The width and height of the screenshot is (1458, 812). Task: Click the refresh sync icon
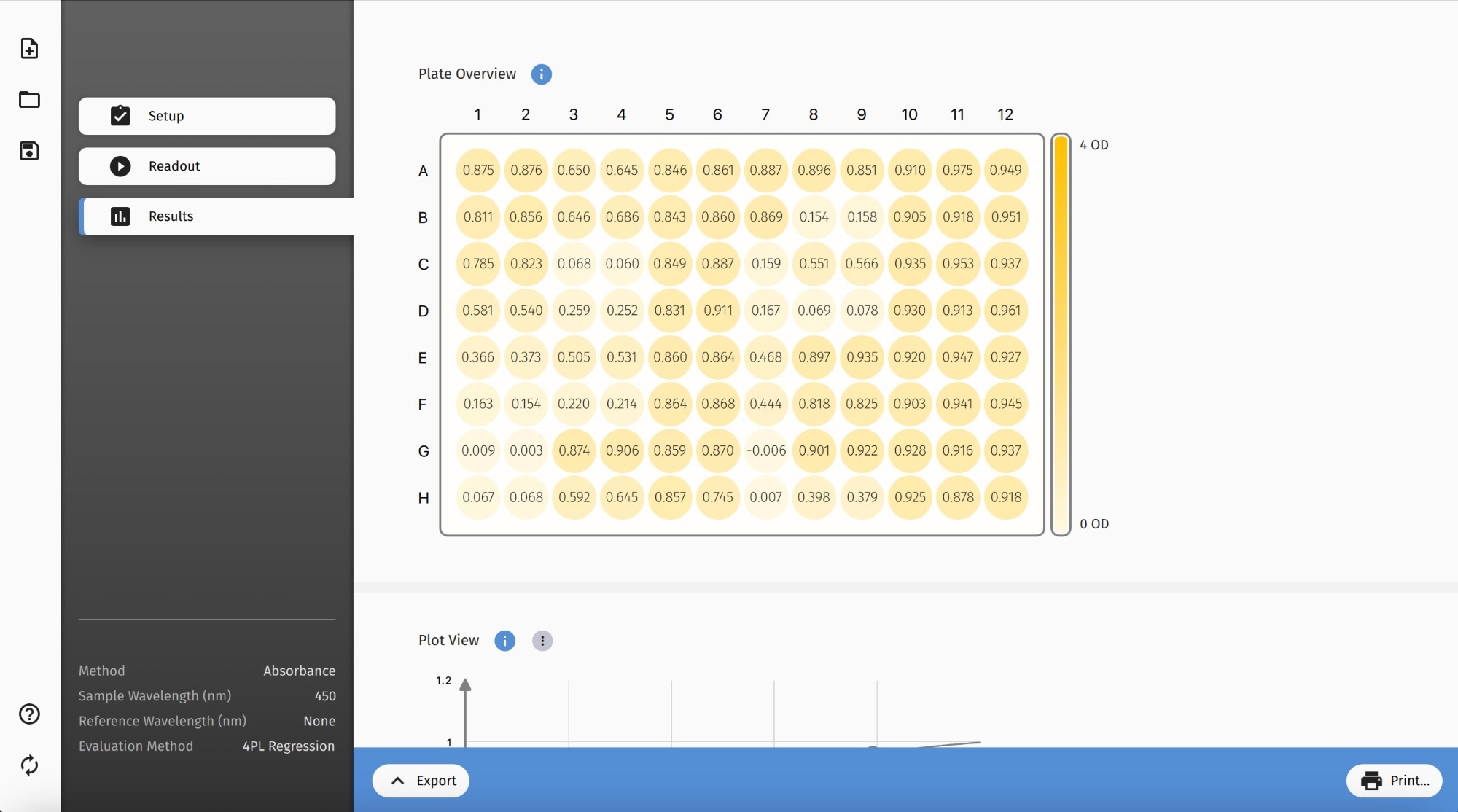click(29, 765)
